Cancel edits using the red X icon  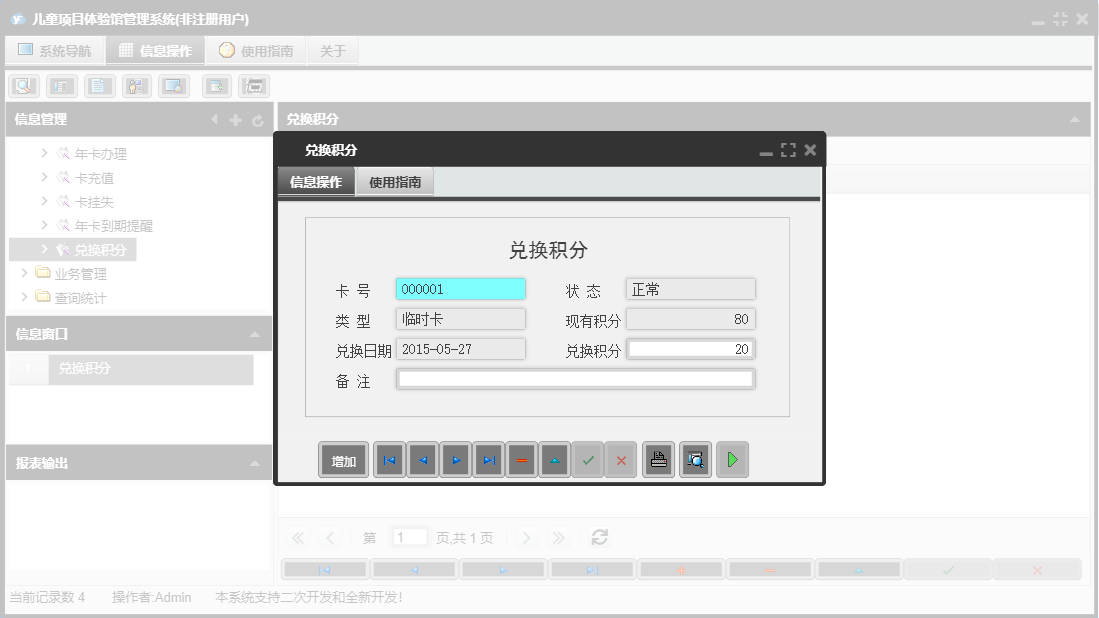tap(621, 459)
